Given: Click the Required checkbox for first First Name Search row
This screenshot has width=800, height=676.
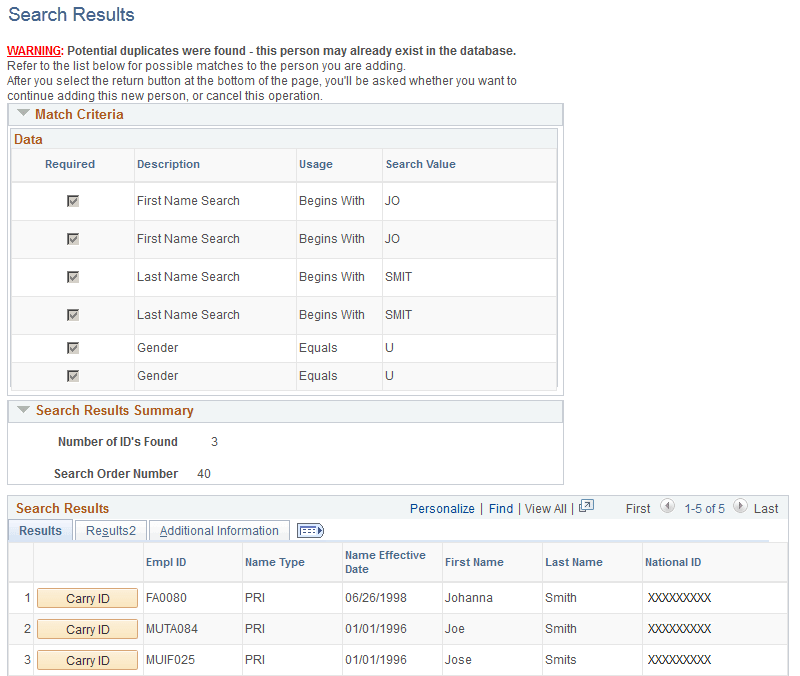Looking at the screenshot, I should point(72,200).
